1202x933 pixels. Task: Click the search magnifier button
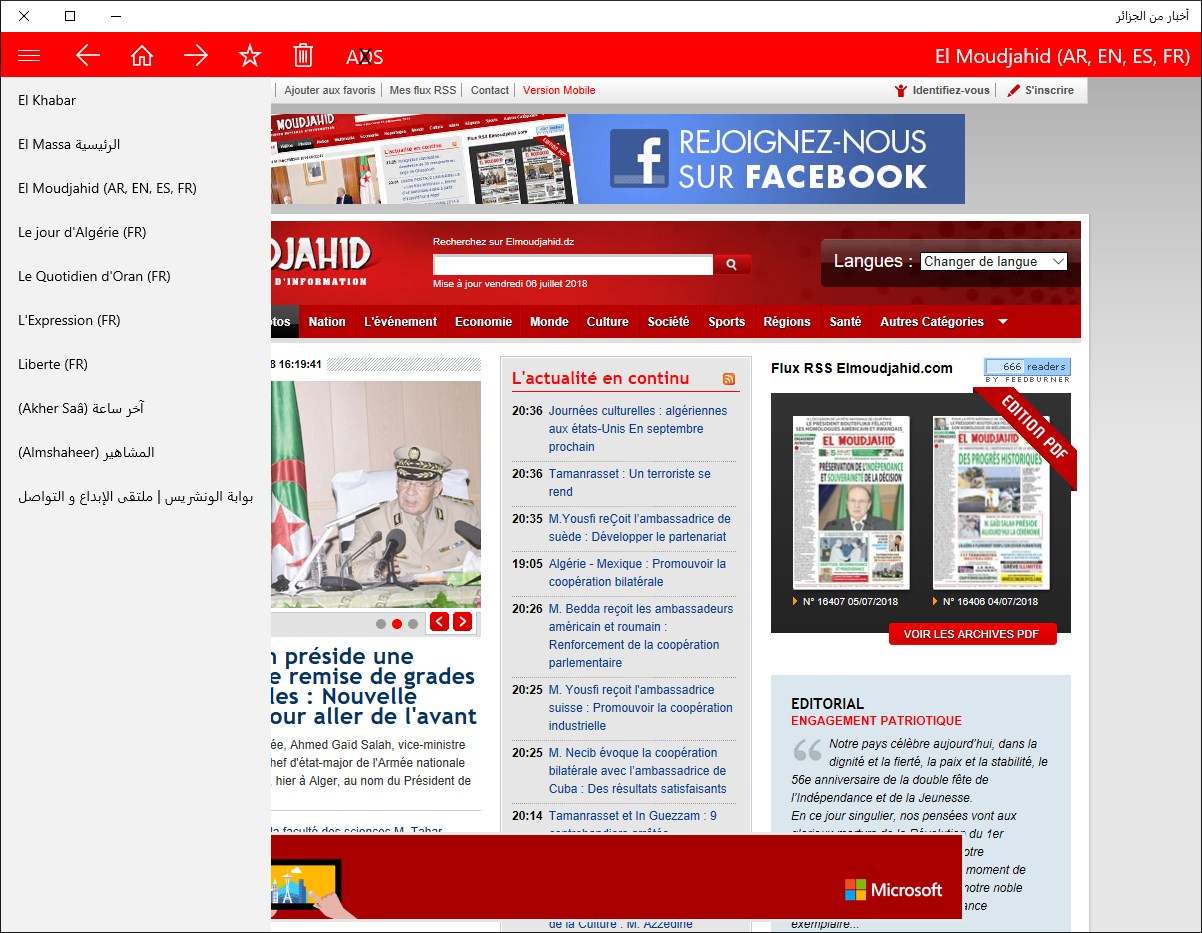pyautogui.click(x=732, y=265)
